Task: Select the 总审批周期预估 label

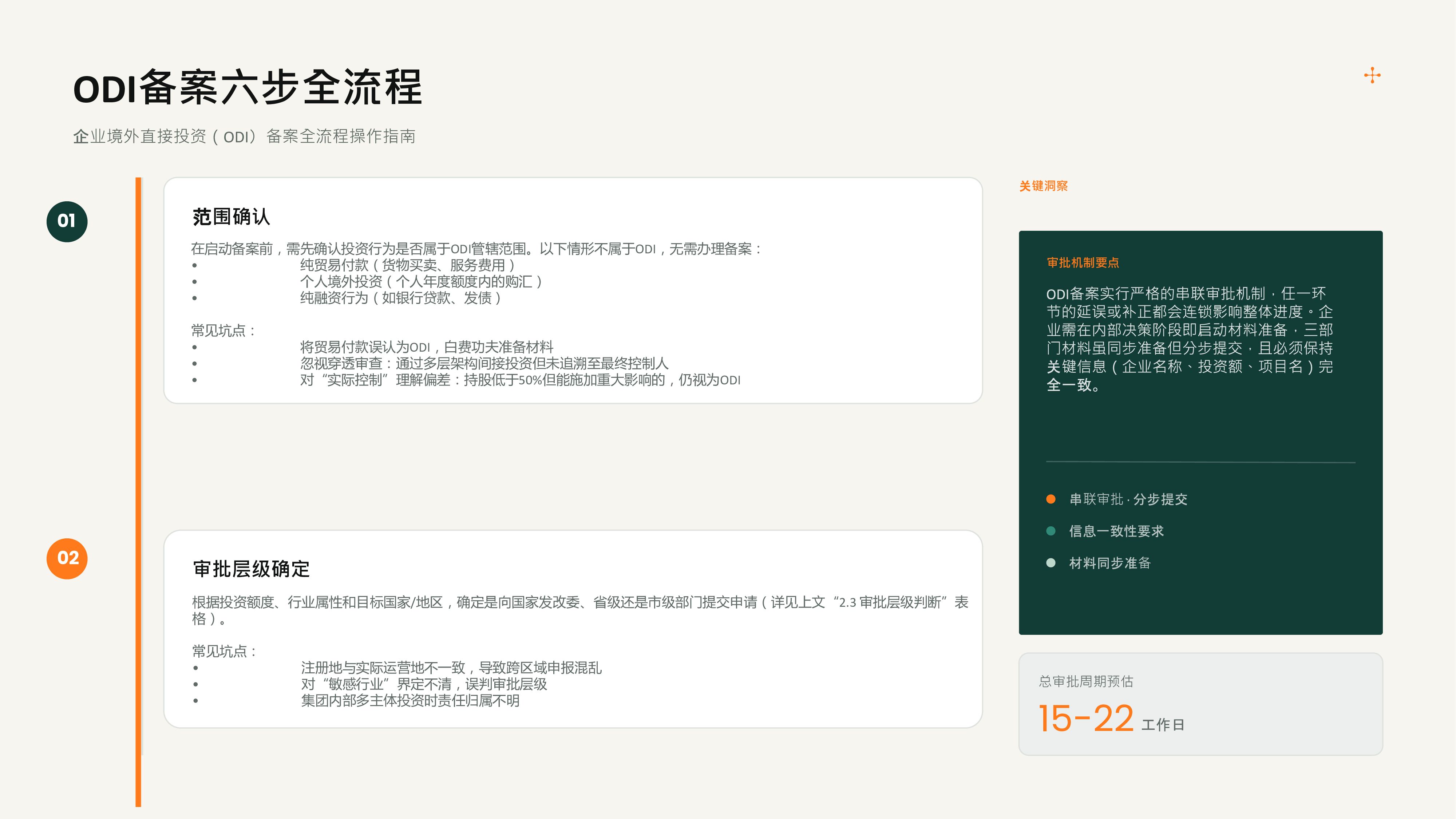Action: click(1086, 682)
